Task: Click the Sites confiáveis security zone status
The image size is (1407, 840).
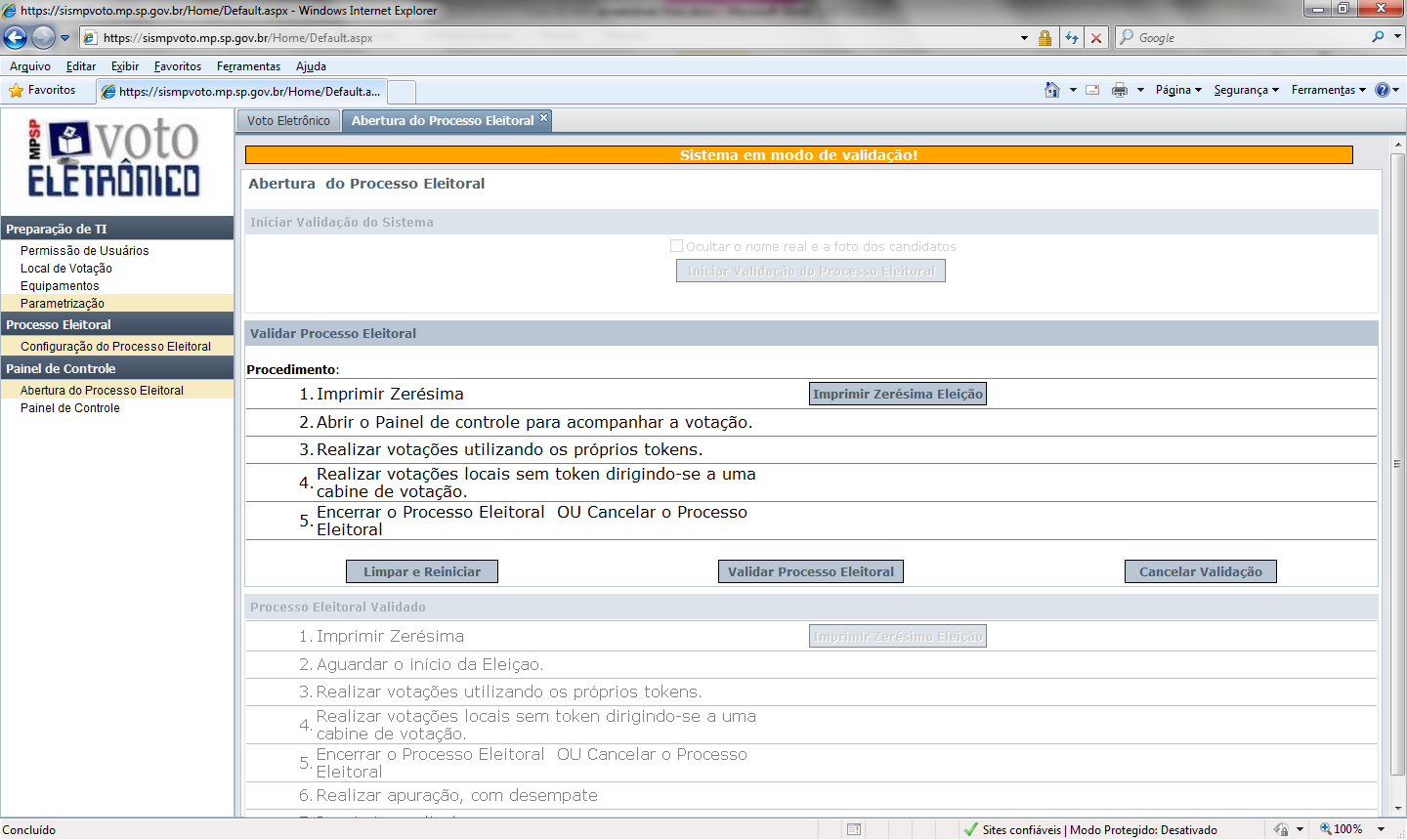Action: pyautogui.click(x=1091, y=829)
